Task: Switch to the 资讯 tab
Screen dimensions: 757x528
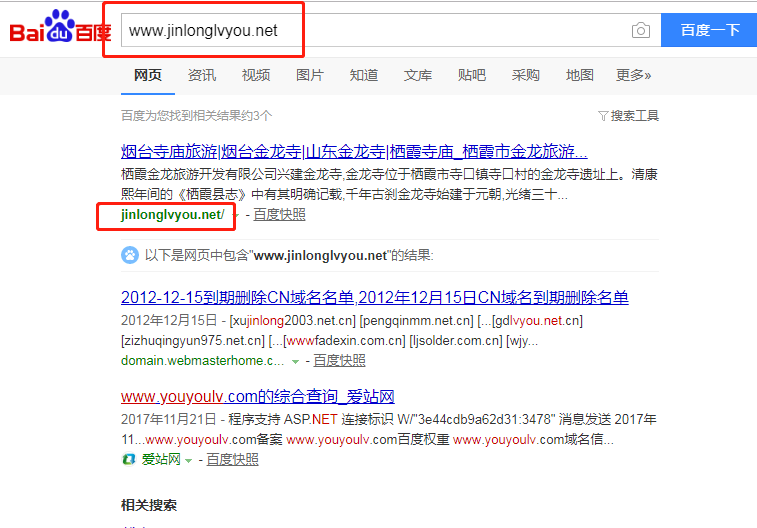Action: click(202, 75)
